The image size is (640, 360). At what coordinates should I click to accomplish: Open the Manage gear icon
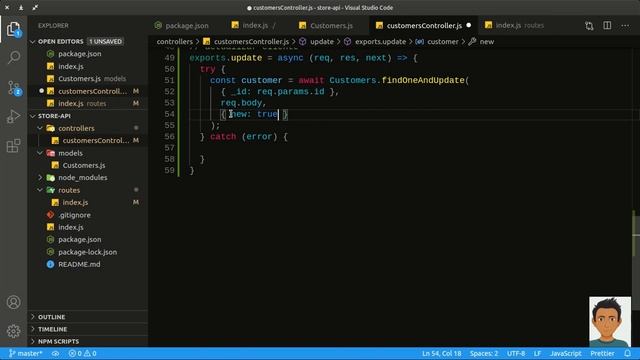(x=13, y=331)
